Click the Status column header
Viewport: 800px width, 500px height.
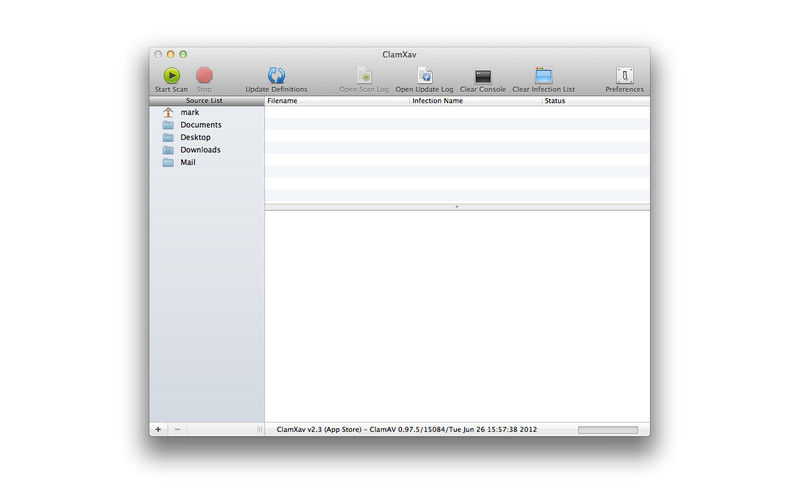pos(595,101)
